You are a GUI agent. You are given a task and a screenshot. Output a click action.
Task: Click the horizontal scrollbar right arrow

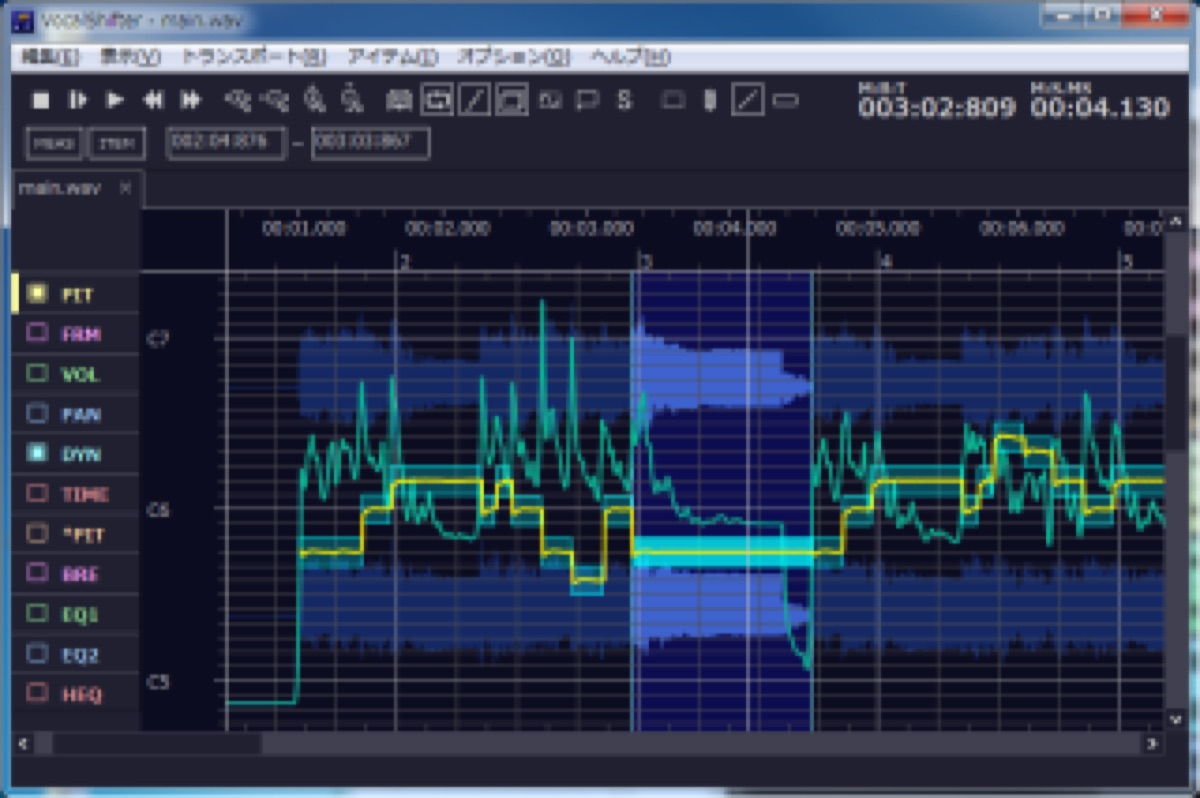1152,743
